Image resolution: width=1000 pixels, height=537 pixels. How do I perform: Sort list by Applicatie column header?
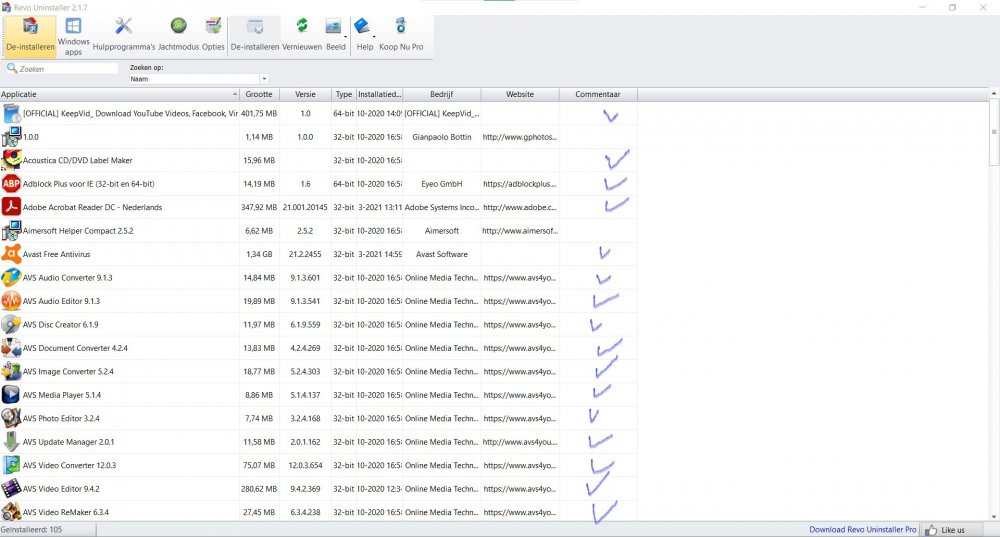tap(118, 94)
